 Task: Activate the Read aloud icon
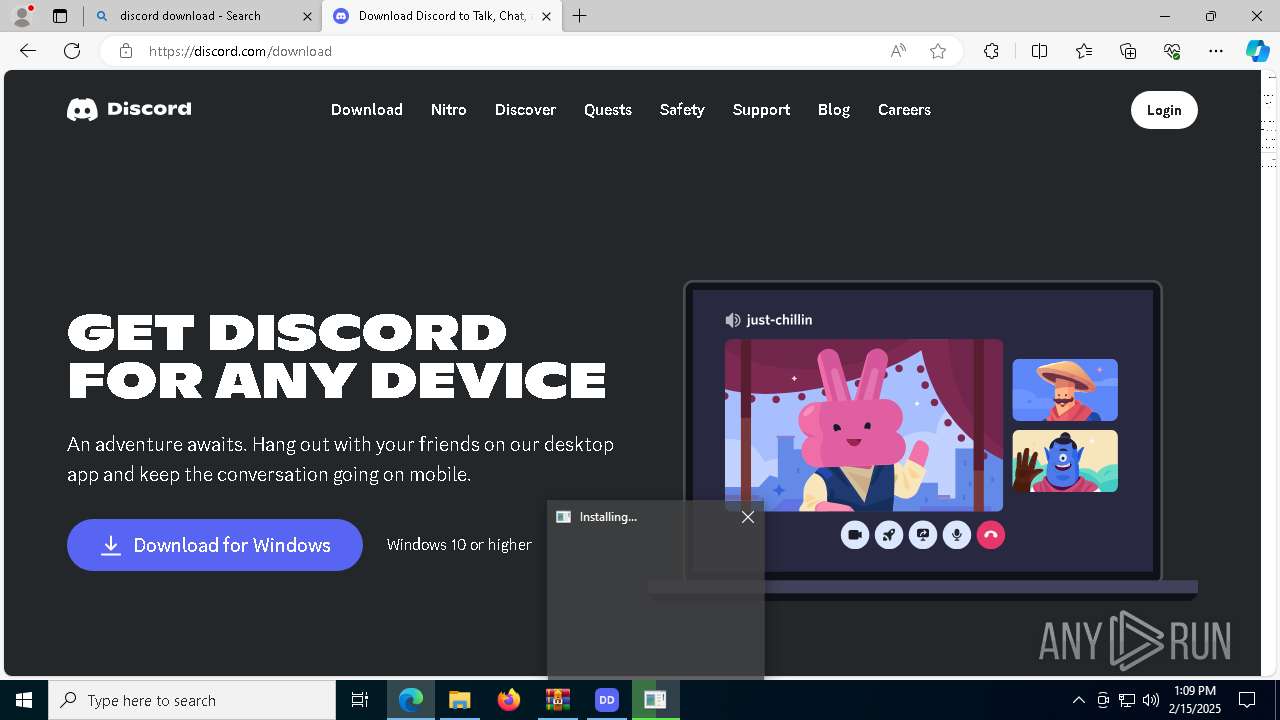[x=898, y=51]
